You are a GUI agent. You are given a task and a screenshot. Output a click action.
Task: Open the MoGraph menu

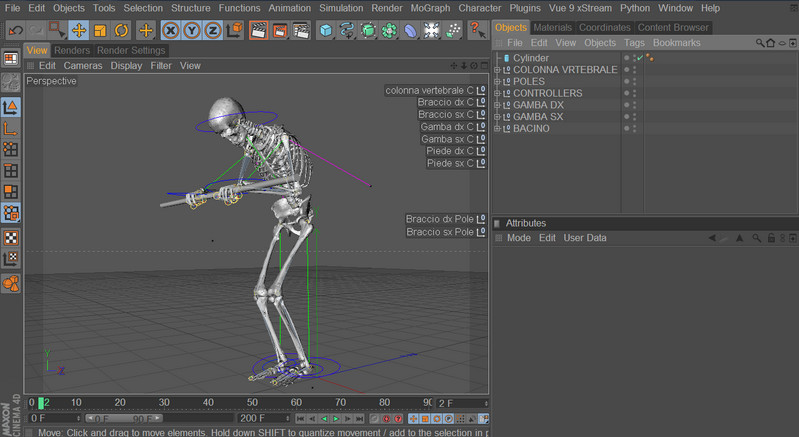pos(430,8)
